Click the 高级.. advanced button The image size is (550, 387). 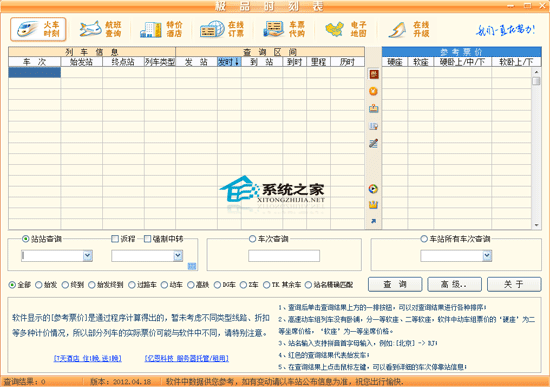coord(455,284)
